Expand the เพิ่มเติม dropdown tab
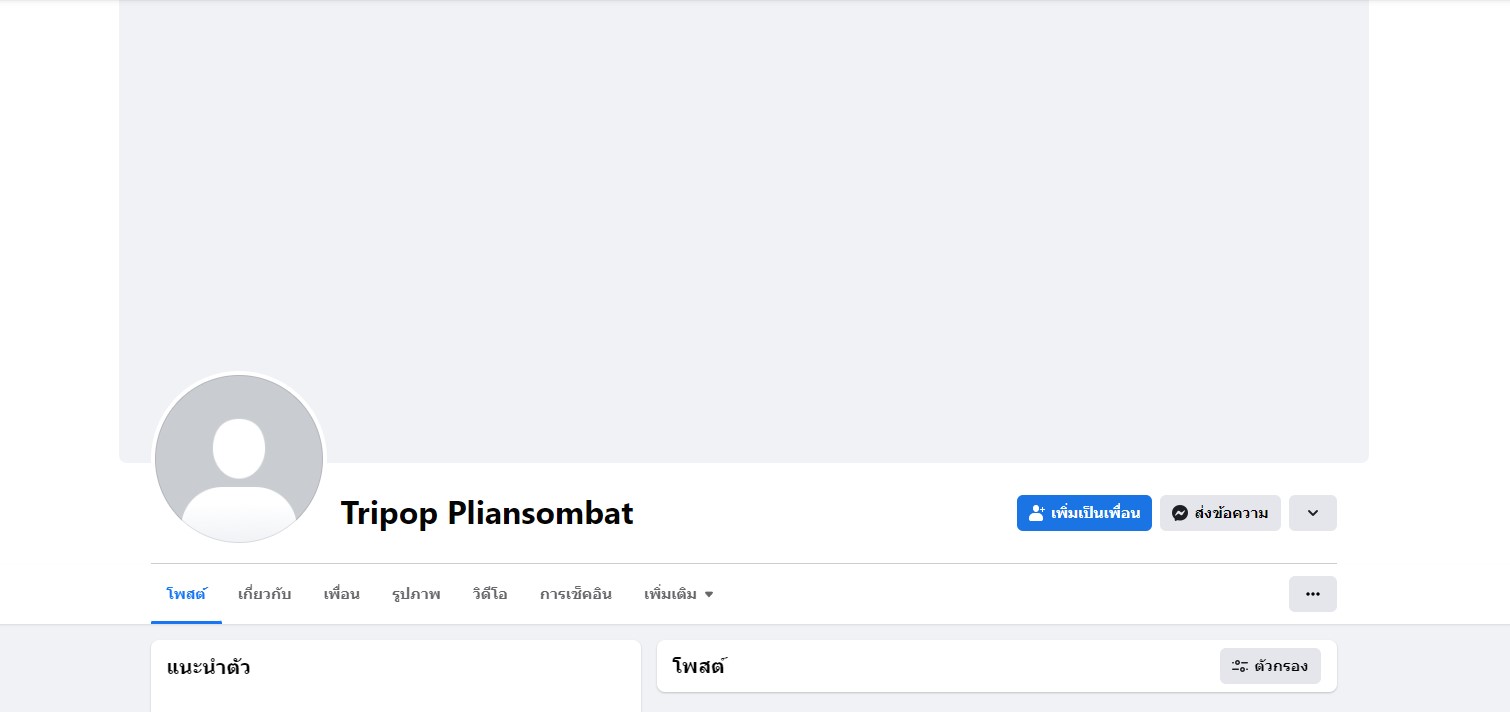This screenshot has width=1510, height=712. tap(678, 594)
